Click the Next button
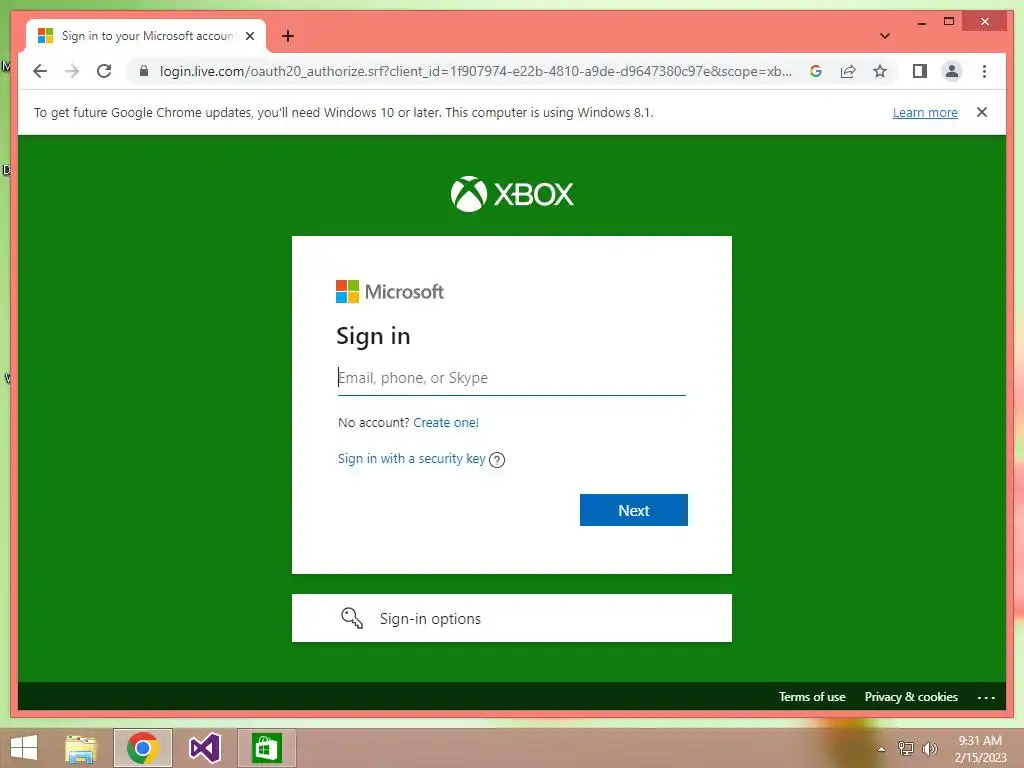The image size is (1024, 768). click(633, 510)
